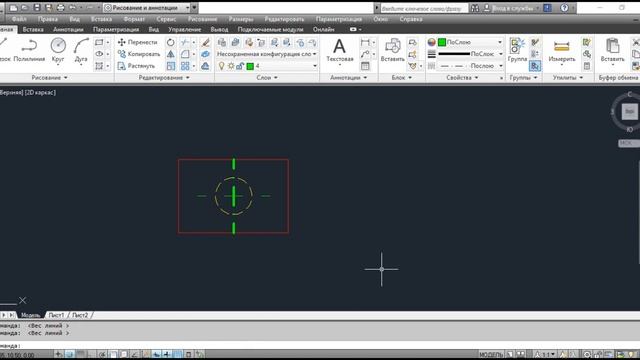Expand the Утилиты panel
This screenshot has width=640, height=360.
click(568, 78)
